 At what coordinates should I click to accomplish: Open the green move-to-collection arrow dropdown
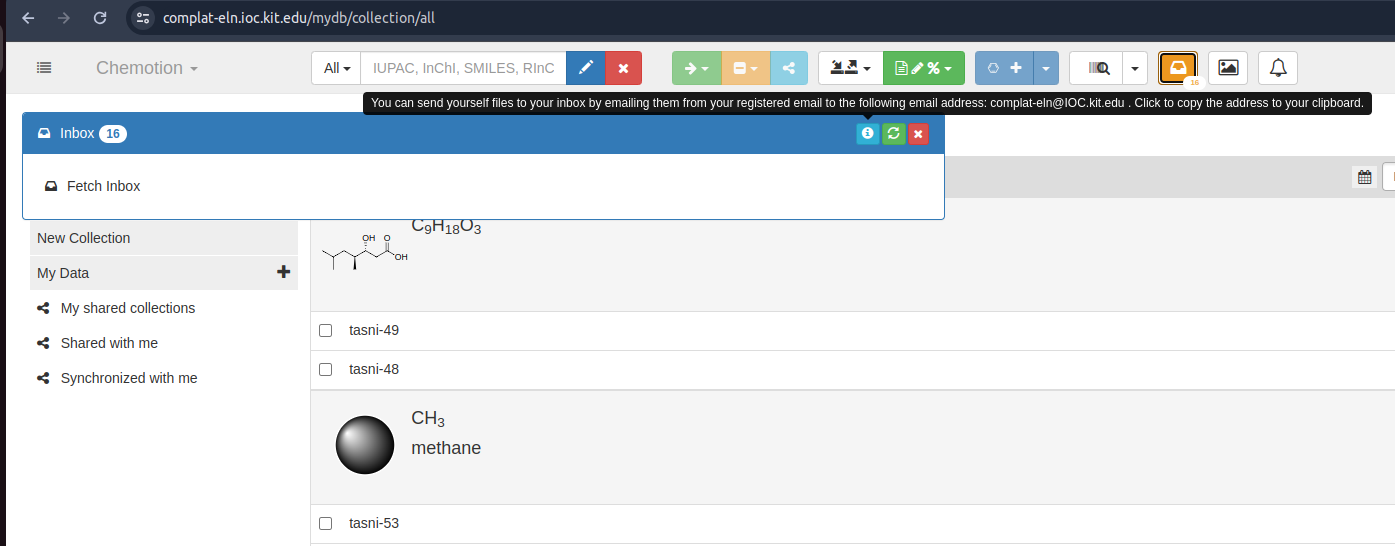coord(696,68)
